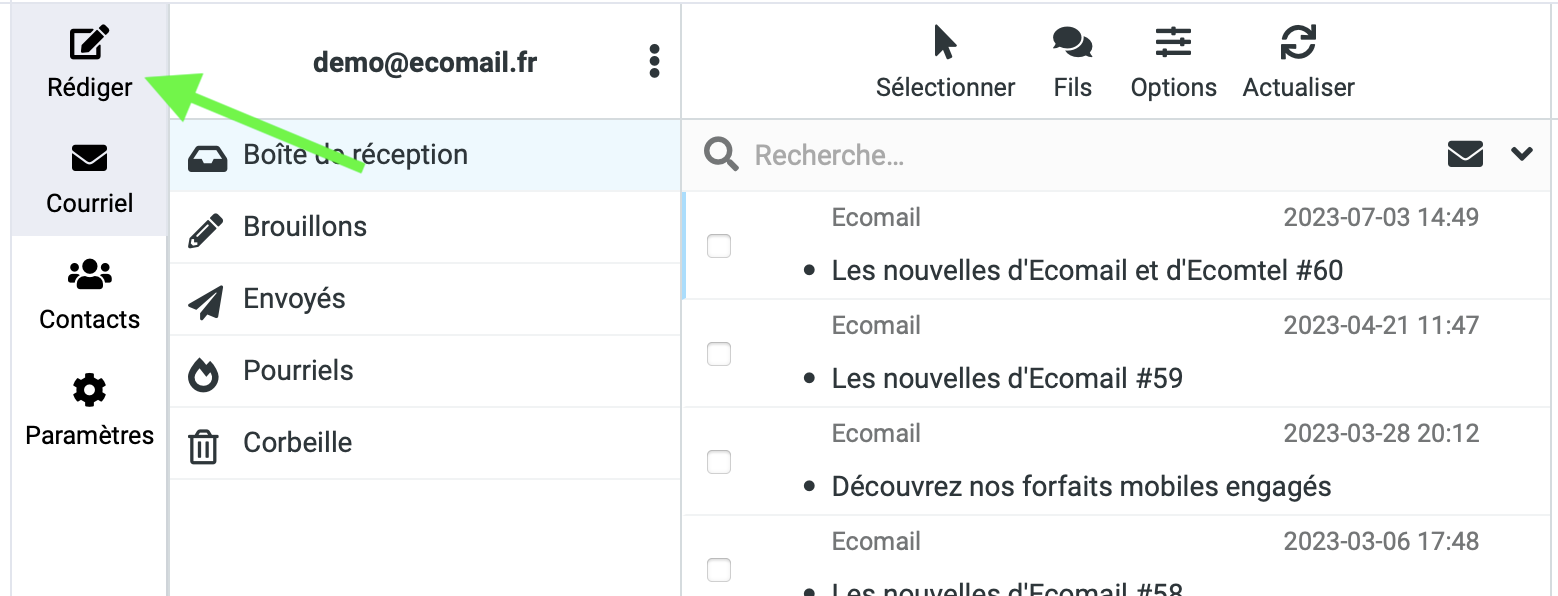Select the Courriel mail icon
Image resolution: width=1558 pixels, height=596 pixels.
pos(89,158)
